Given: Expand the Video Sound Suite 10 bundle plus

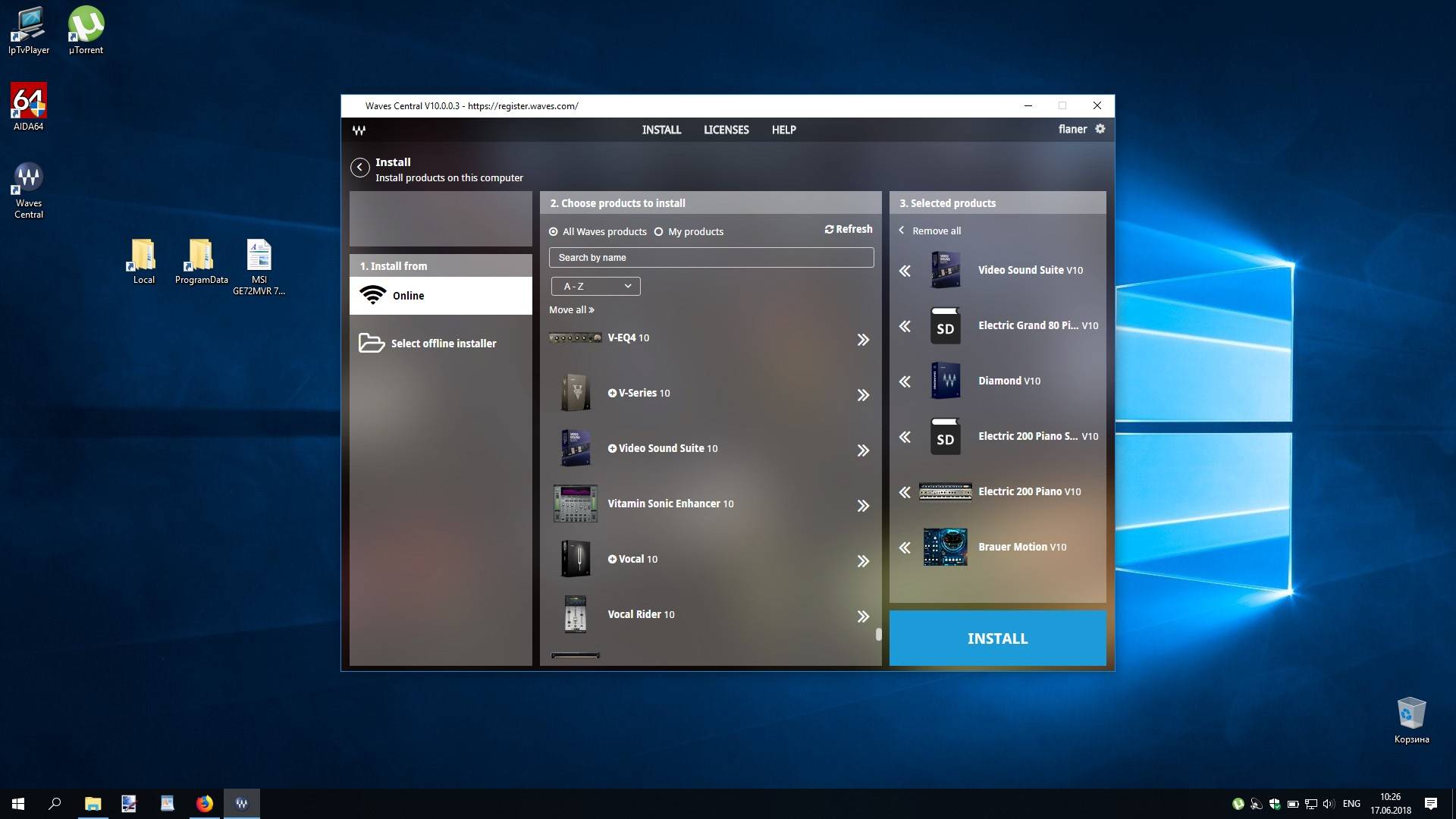Looking at the screenshot, I should pyautogui.click(x=612, y=448).
